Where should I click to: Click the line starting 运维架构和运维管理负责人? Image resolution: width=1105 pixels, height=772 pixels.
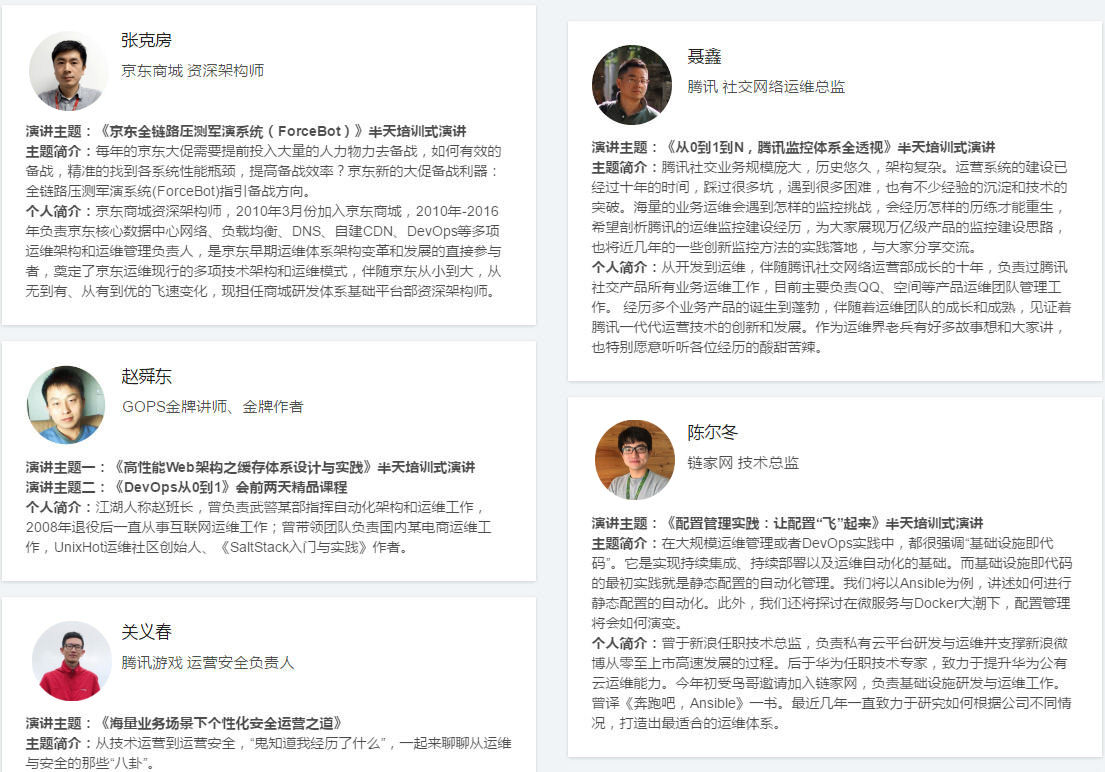click(264, 251)
